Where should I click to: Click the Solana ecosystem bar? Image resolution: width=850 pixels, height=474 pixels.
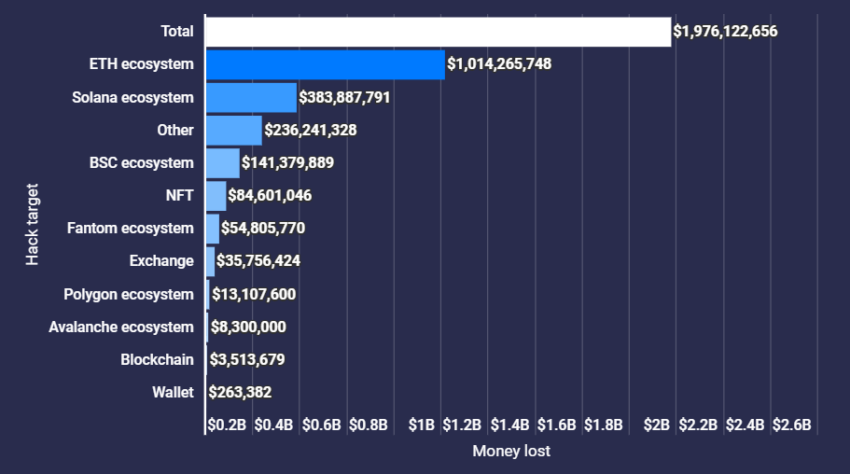tap(251, 98)
